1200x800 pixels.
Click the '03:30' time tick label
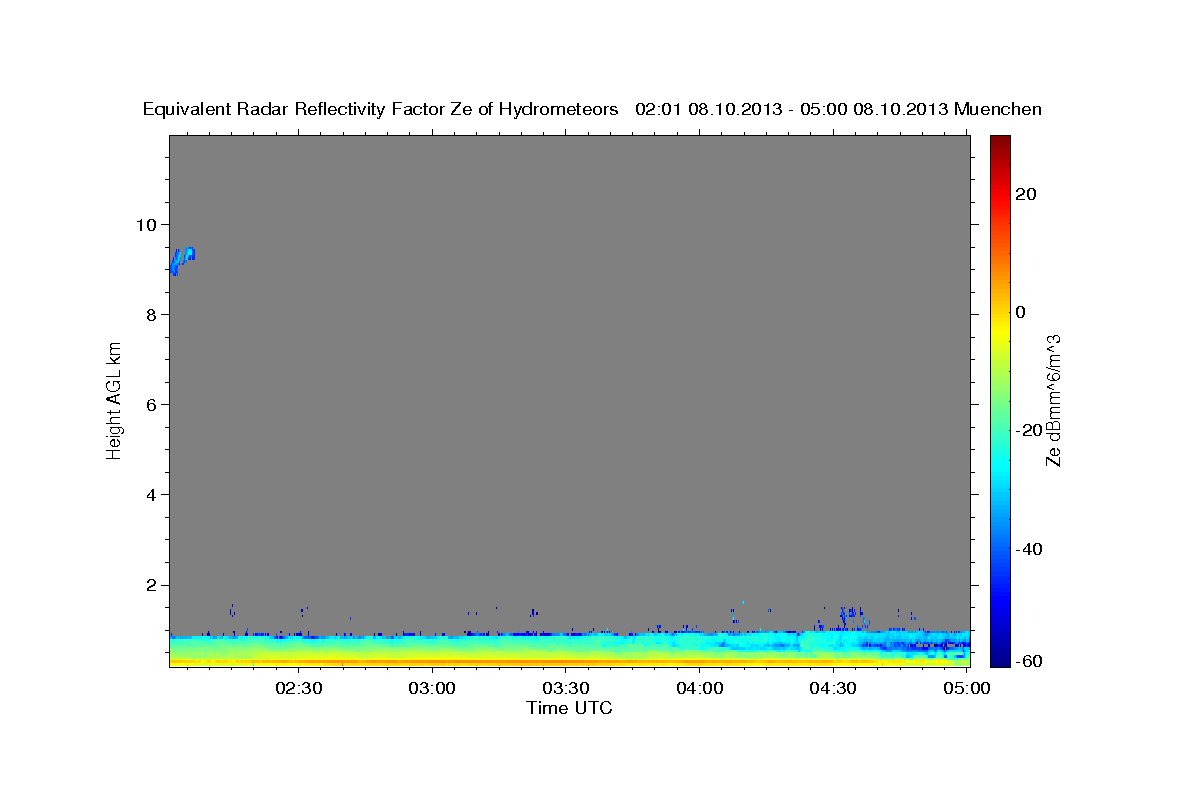click(565, 689)
